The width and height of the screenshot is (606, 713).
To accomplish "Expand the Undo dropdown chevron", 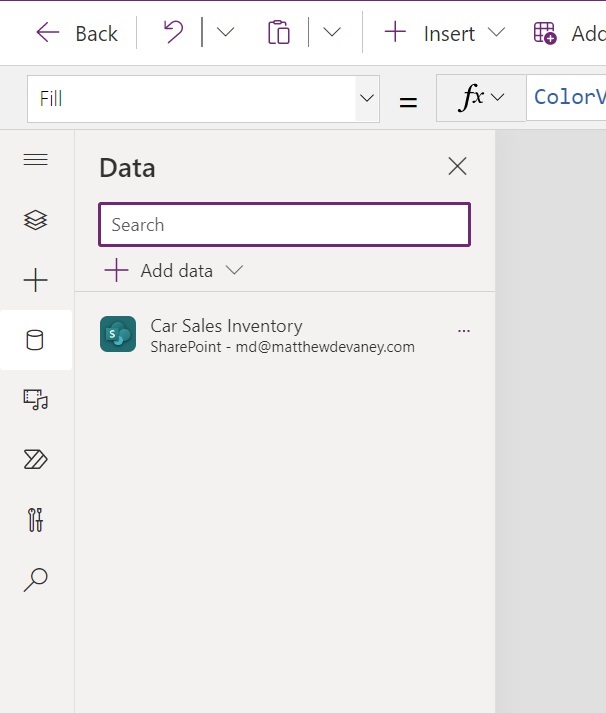I will 226,32.
